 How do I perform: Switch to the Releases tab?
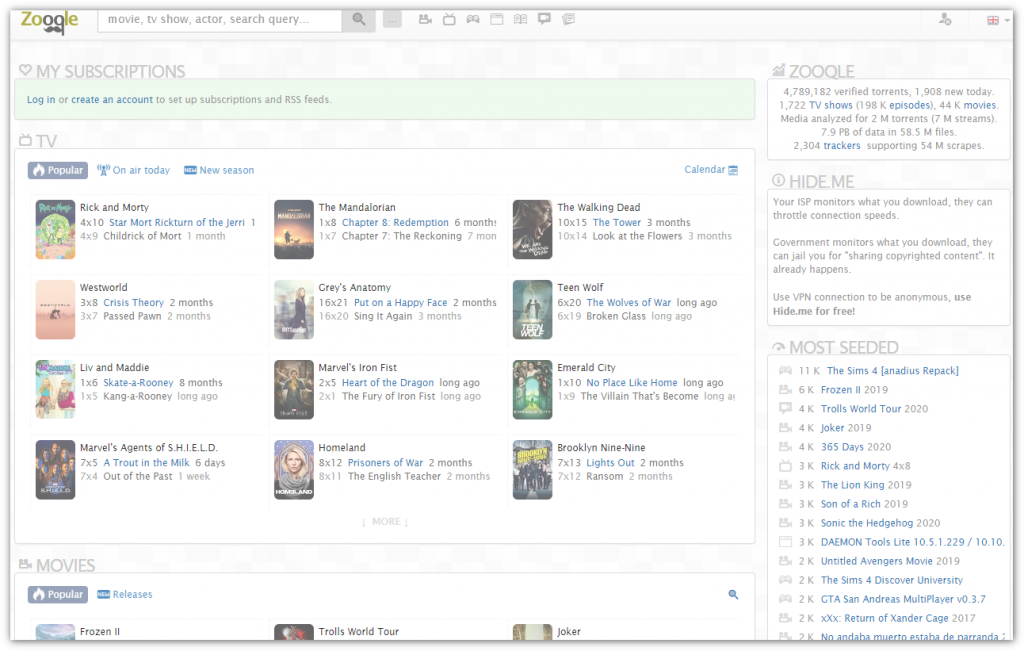click(x=125, y=594)
